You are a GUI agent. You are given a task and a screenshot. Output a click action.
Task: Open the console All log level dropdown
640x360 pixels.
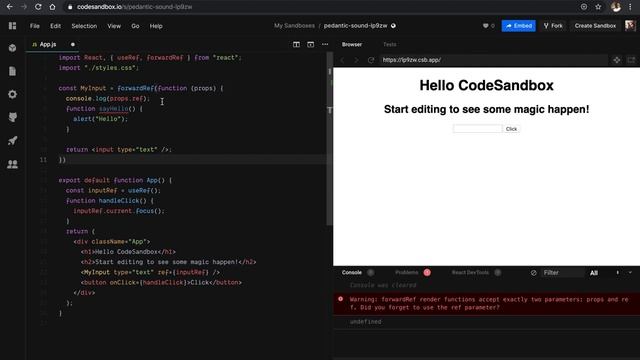(x=594, y=273)
